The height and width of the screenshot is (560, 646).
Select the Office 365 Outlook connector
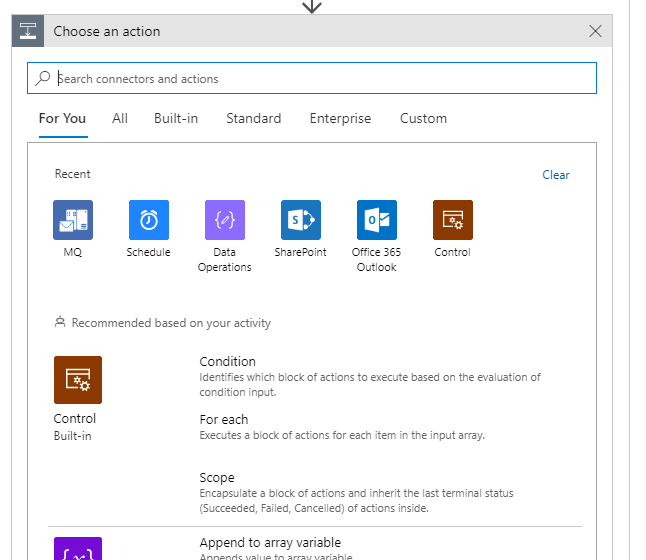tap(377, 220)
